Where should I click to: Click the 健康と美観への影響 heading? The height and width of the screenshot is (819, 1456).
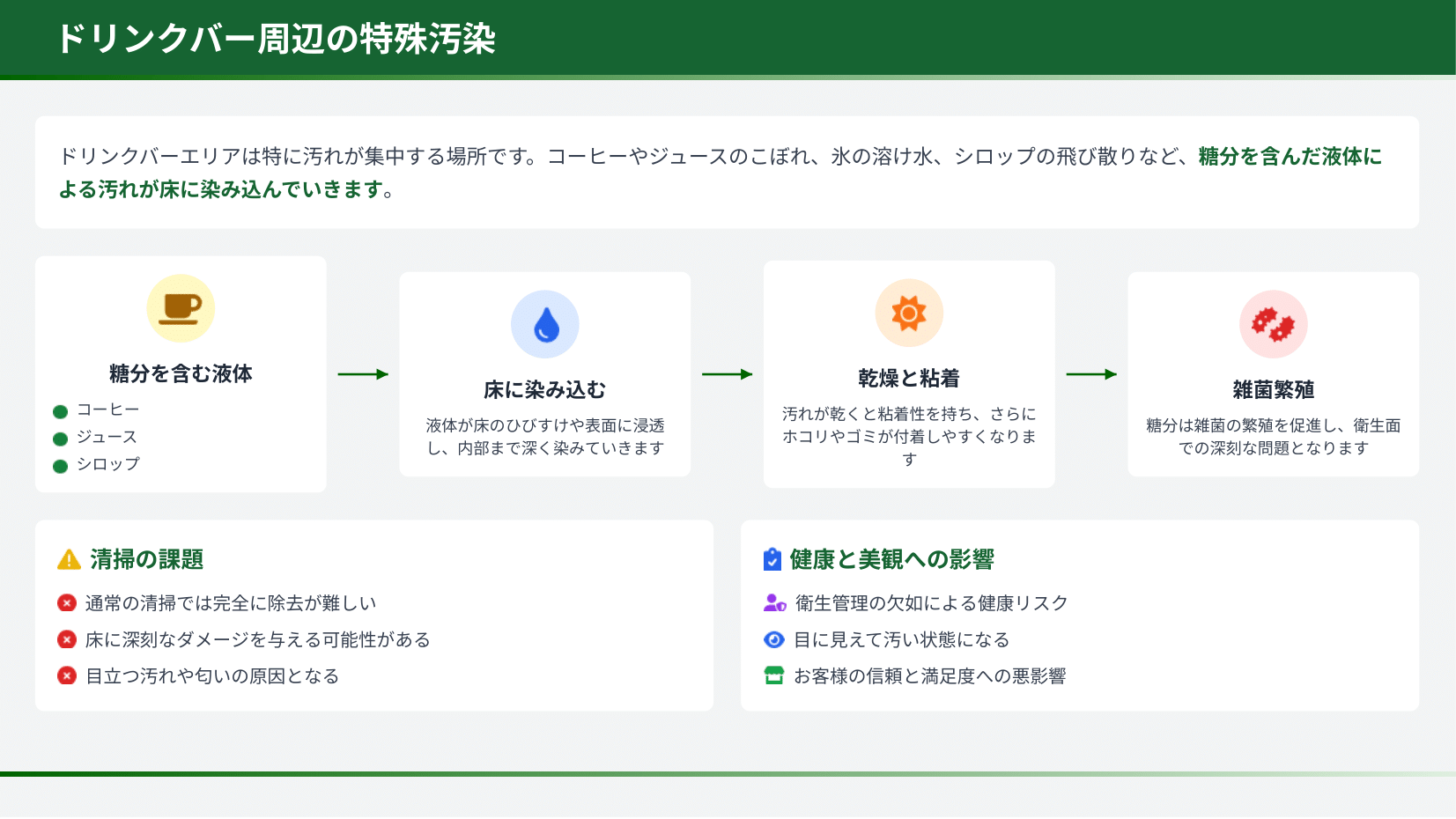(x=891, y=559)
